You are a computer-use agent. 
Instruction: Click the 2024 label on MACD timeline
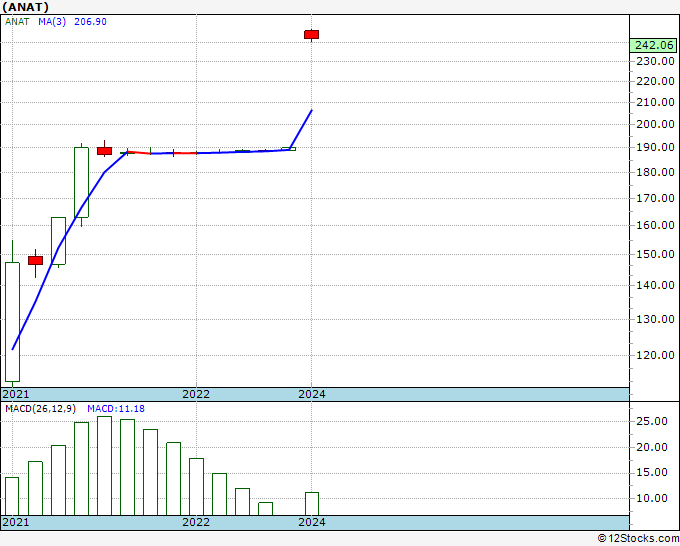coord(312,522)
